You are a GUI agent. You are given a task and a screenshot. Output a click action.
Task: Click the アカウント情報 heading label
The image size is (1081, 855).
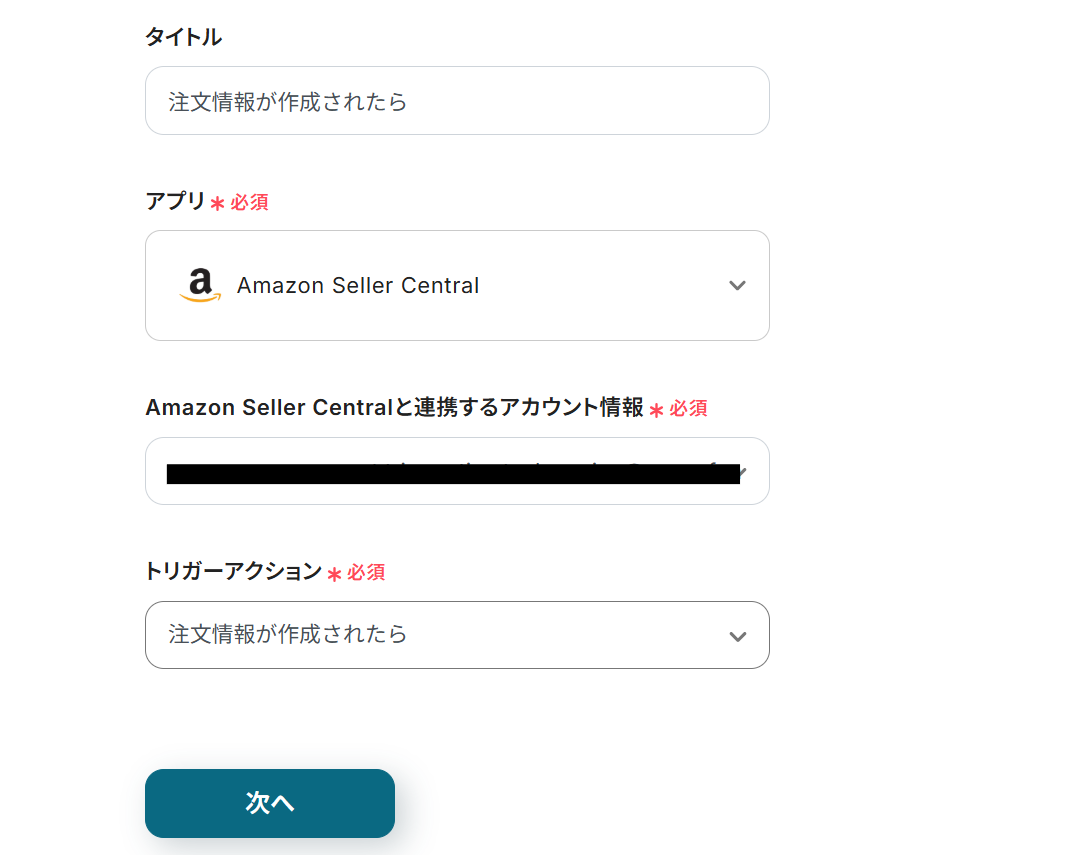(x=394, y=407)
